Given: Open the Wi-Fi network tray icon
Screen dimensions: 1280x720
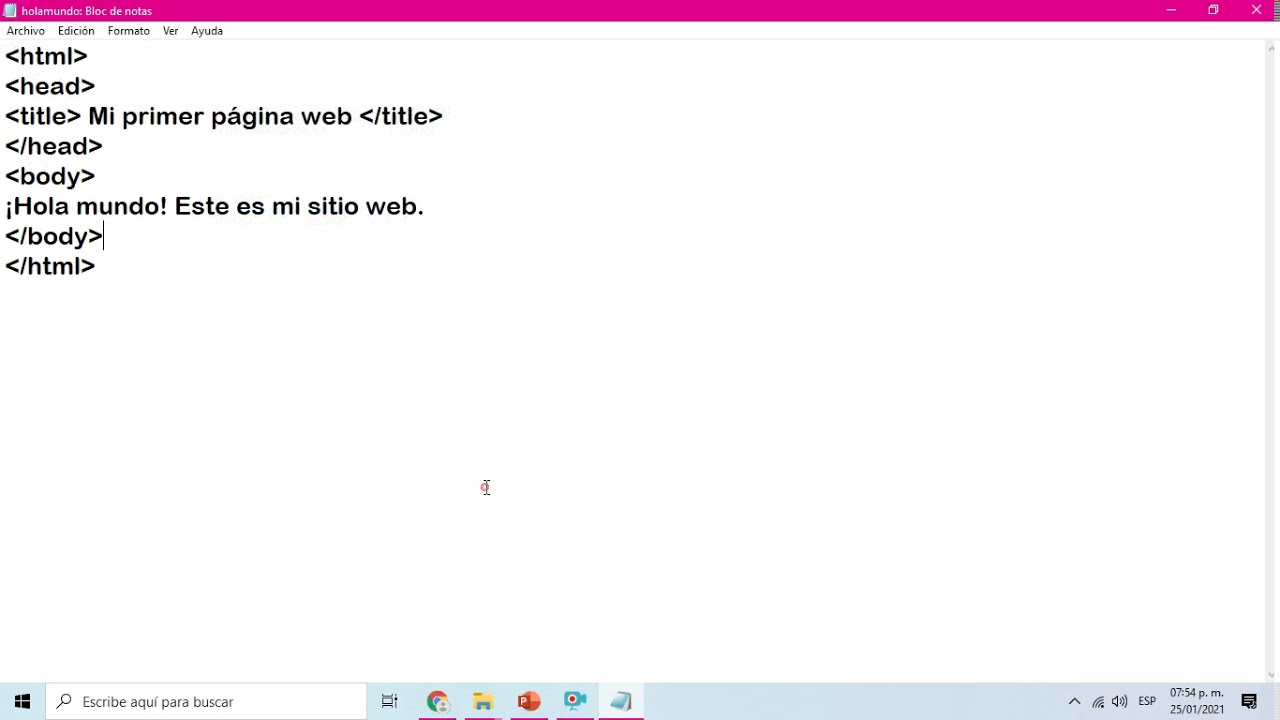Looking at the screenshot, I should click(1098, 702).
